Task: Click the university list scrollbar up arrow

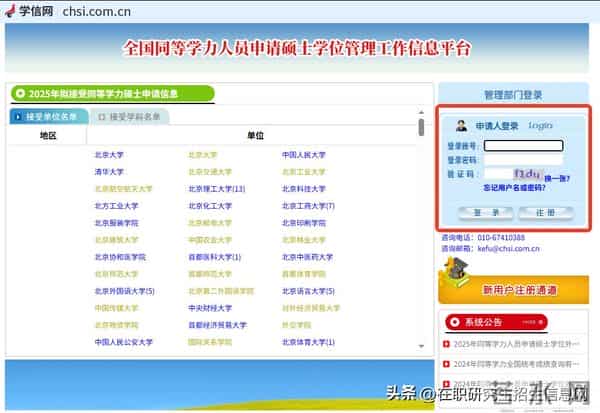Action: pyautogui.click(x=421, y=113)
